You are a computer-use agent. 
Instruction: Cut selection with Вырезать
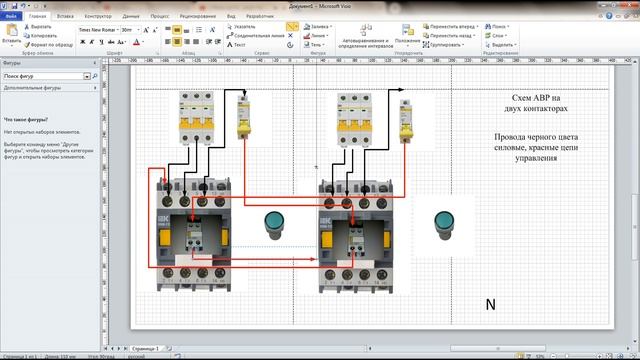[x=38, y=27]
